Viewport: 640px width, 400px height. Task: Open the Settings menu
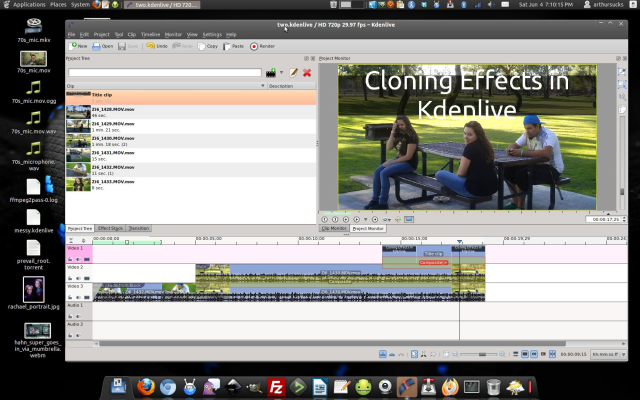coord(212,34)
